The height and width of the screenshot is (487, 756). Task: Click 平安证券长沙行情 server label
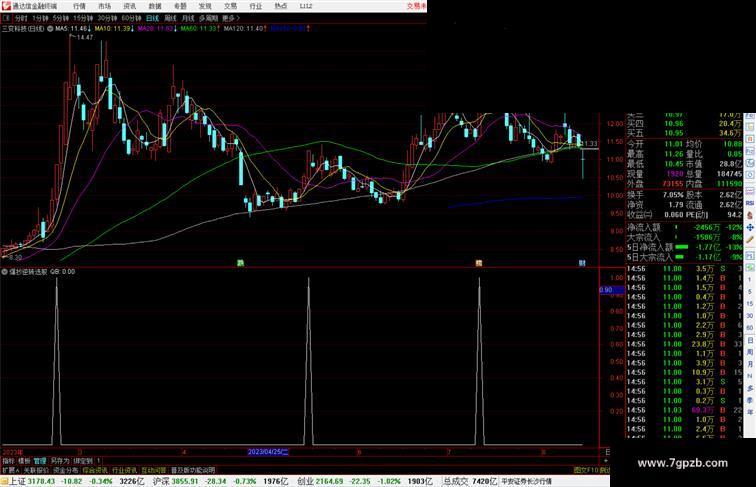pos(526,481)
